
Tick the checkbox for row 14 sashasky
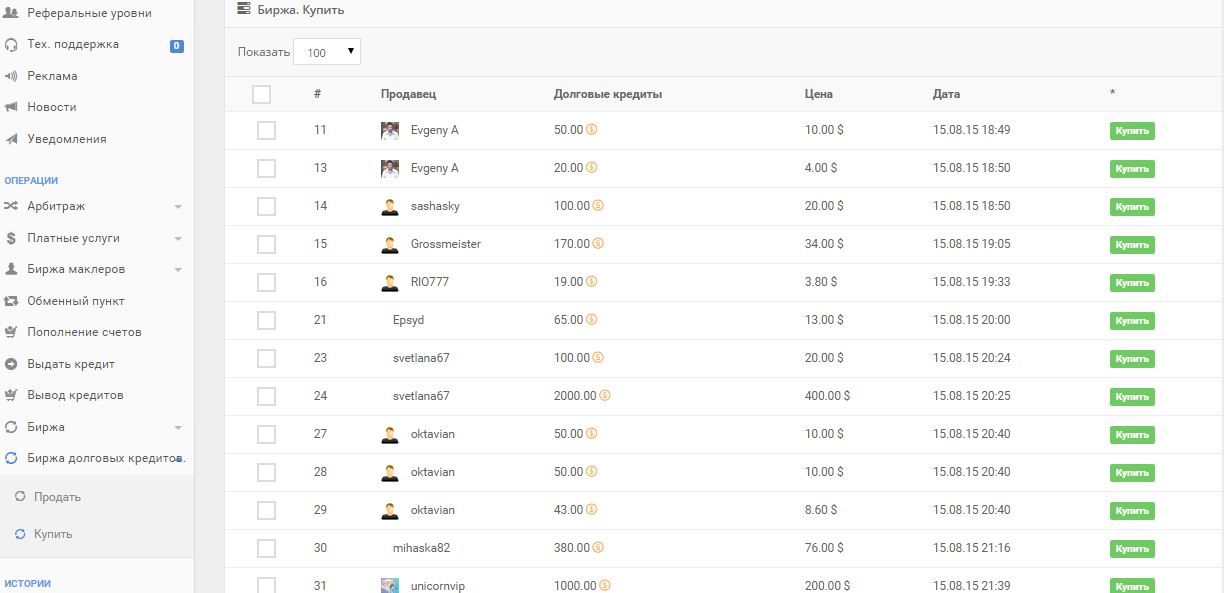click(266, 206)
